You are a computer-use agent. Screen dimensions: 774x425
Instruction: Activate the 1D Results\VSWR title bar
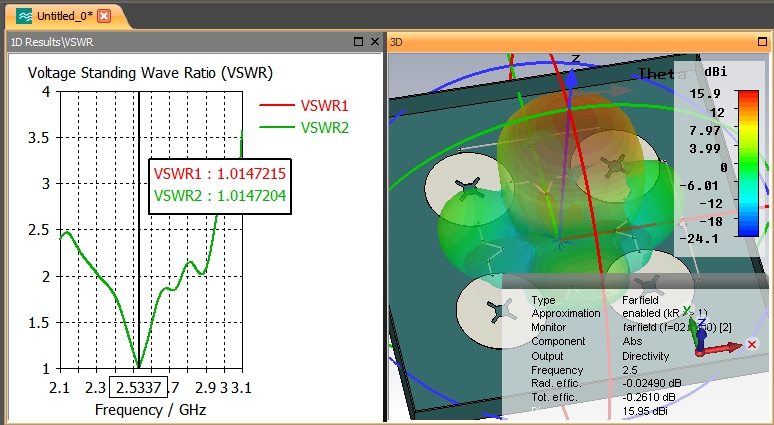[150, 42]
